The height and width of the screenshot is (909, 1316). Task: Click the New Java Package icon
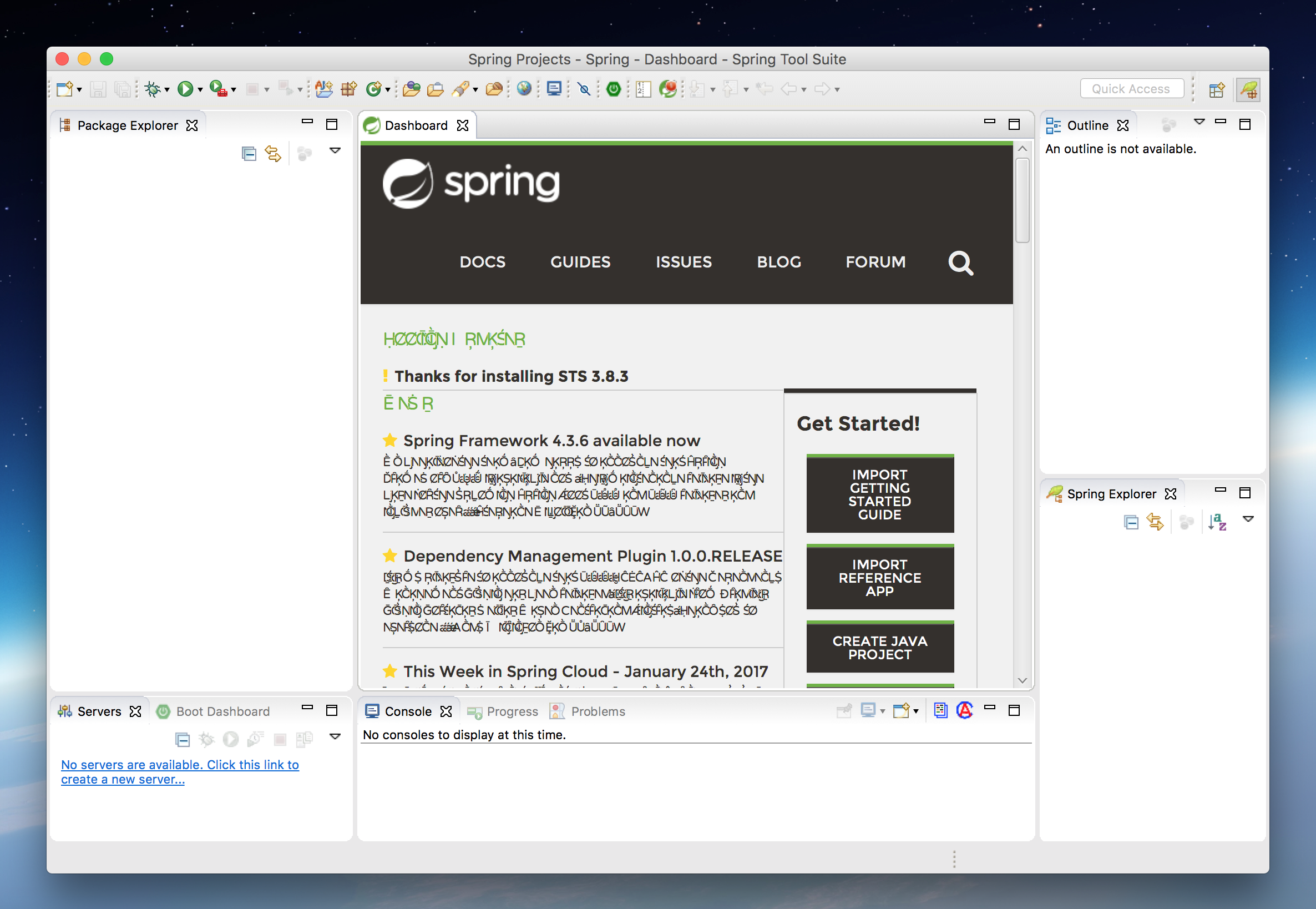point(348,89)
